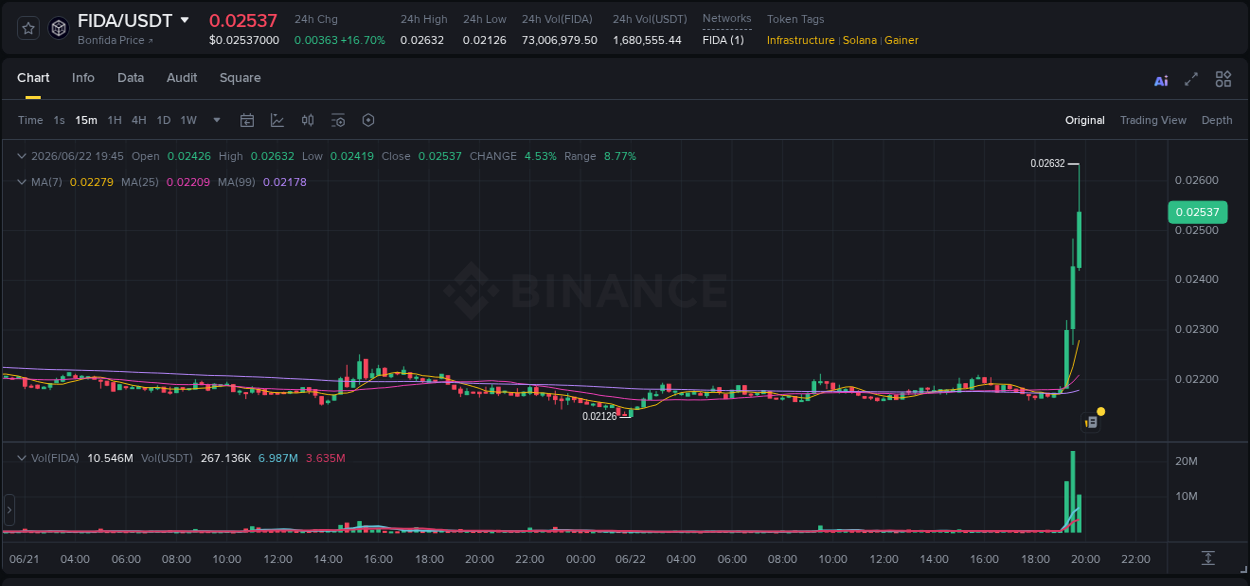Select the Time line-chart interval
This screenshot has width=1250, height=586.
tap(30, 120)
